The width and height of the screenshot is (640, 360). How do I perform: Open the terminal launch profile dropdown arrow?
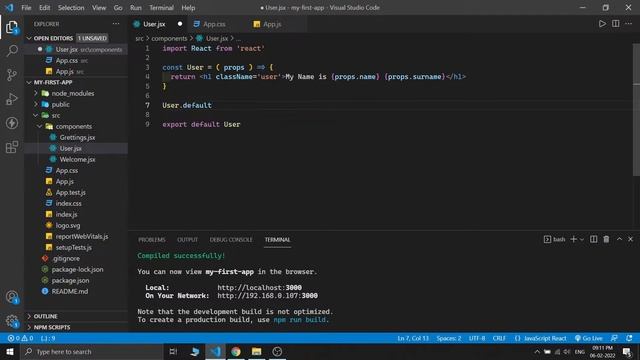point(582,240)
